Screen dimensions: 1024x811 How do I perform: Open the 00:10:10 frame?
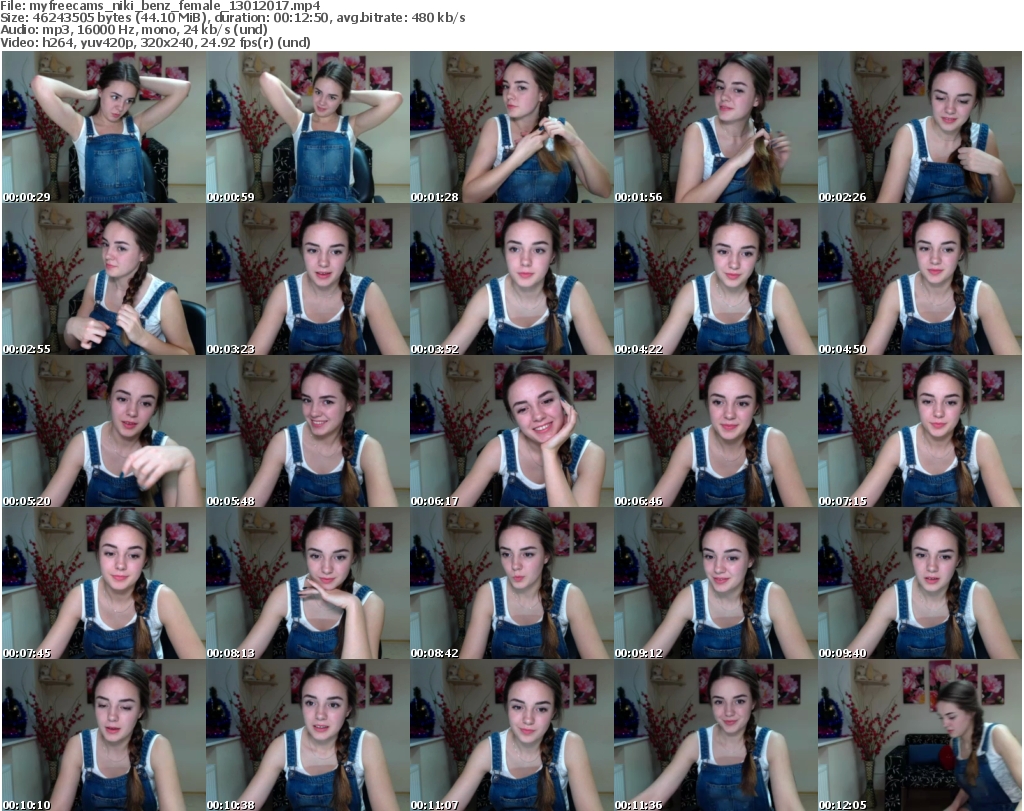pos(103,735)
